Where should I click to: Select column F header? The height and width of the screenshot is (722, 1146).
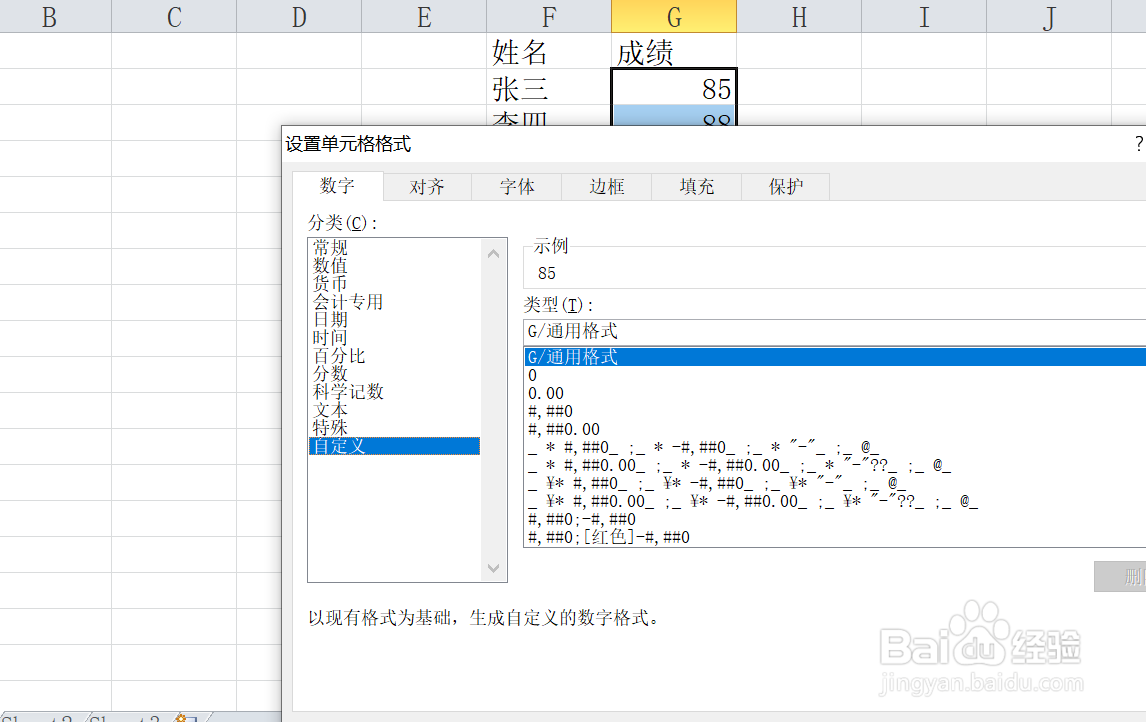(x=549, y=16)
